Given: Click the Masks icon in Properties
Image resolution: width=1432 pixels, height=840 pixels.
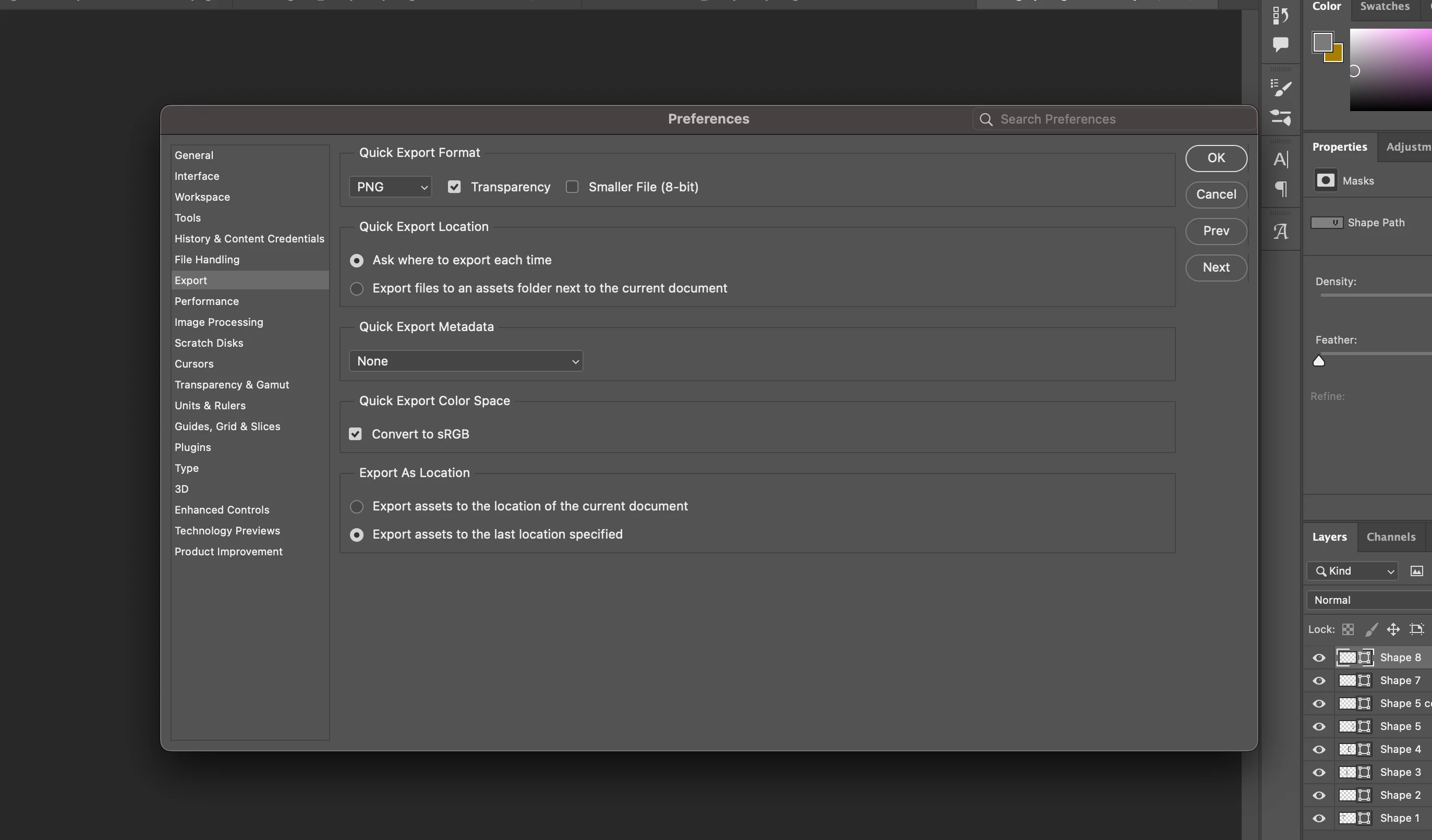Looking at the screenshot, I should click(1325, 181).
